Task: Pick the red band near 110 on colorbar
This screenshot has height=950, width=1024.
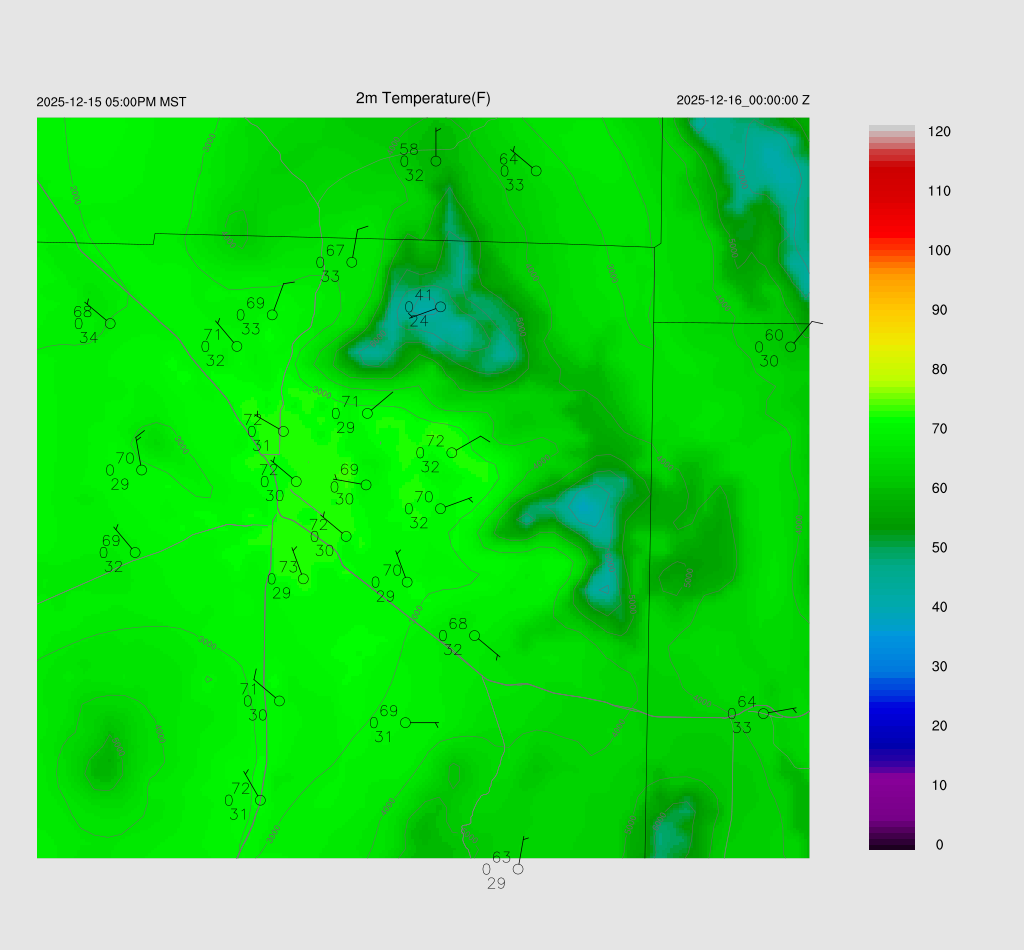Action: pos(892,191)
